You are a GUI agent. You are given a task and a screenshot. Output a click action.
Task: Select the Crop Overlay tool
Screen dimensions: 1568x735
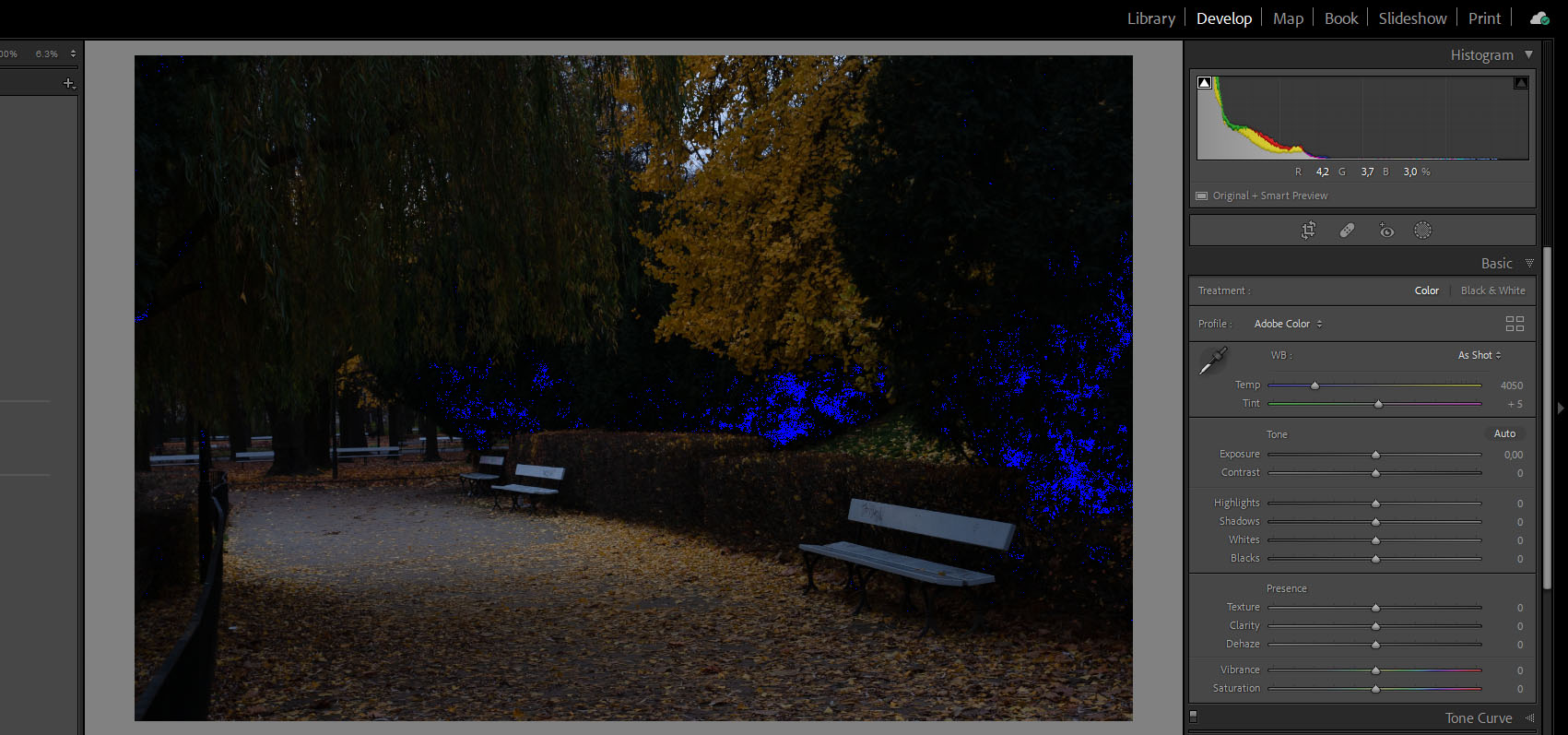point(1308,231)
